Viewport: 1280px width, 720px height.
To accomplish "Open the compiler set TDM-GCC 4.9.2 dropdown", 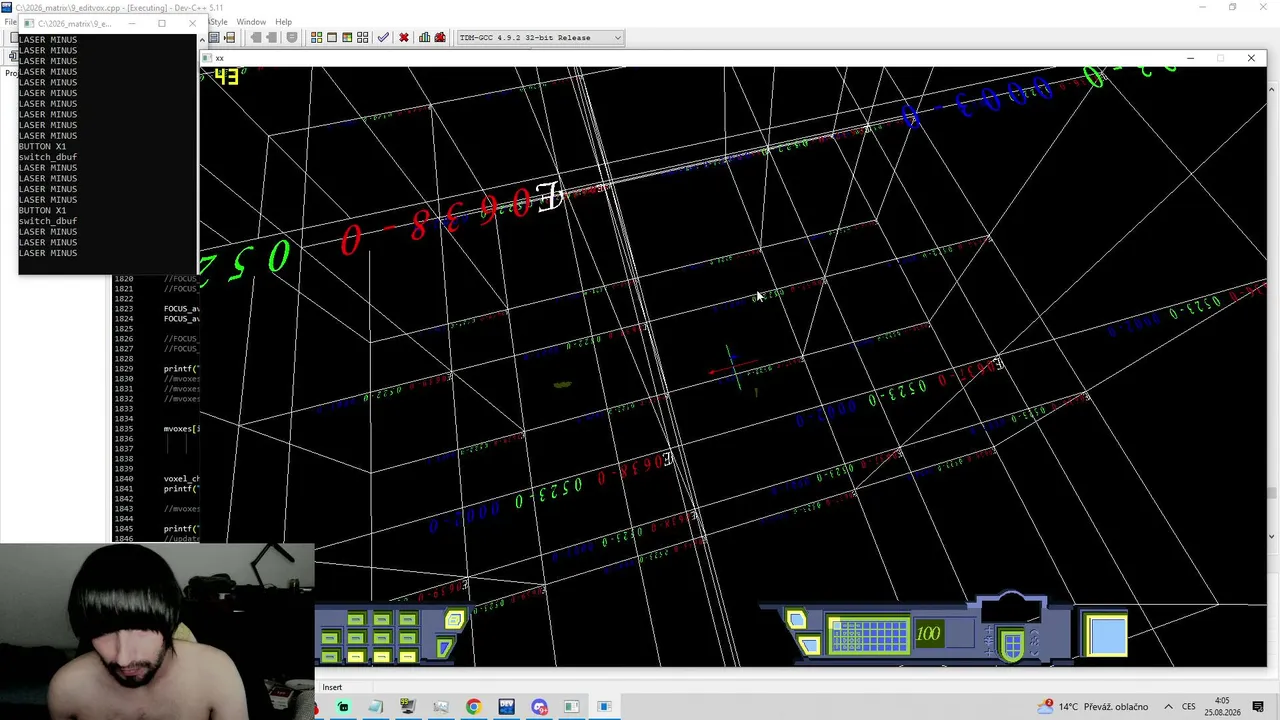I will (x=540, y=37).
